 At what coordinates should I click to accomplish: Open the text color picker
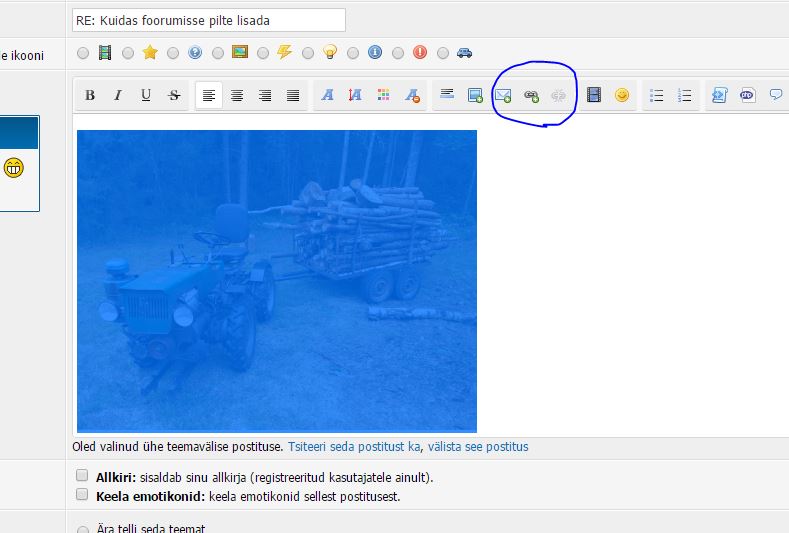(x=383, y=96)
